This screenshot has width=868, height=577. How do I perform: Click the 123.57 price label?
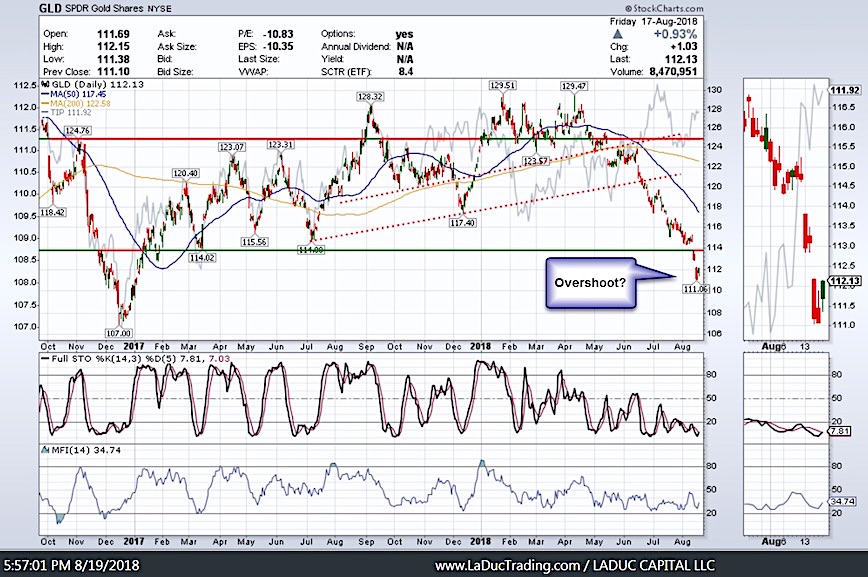535,161
